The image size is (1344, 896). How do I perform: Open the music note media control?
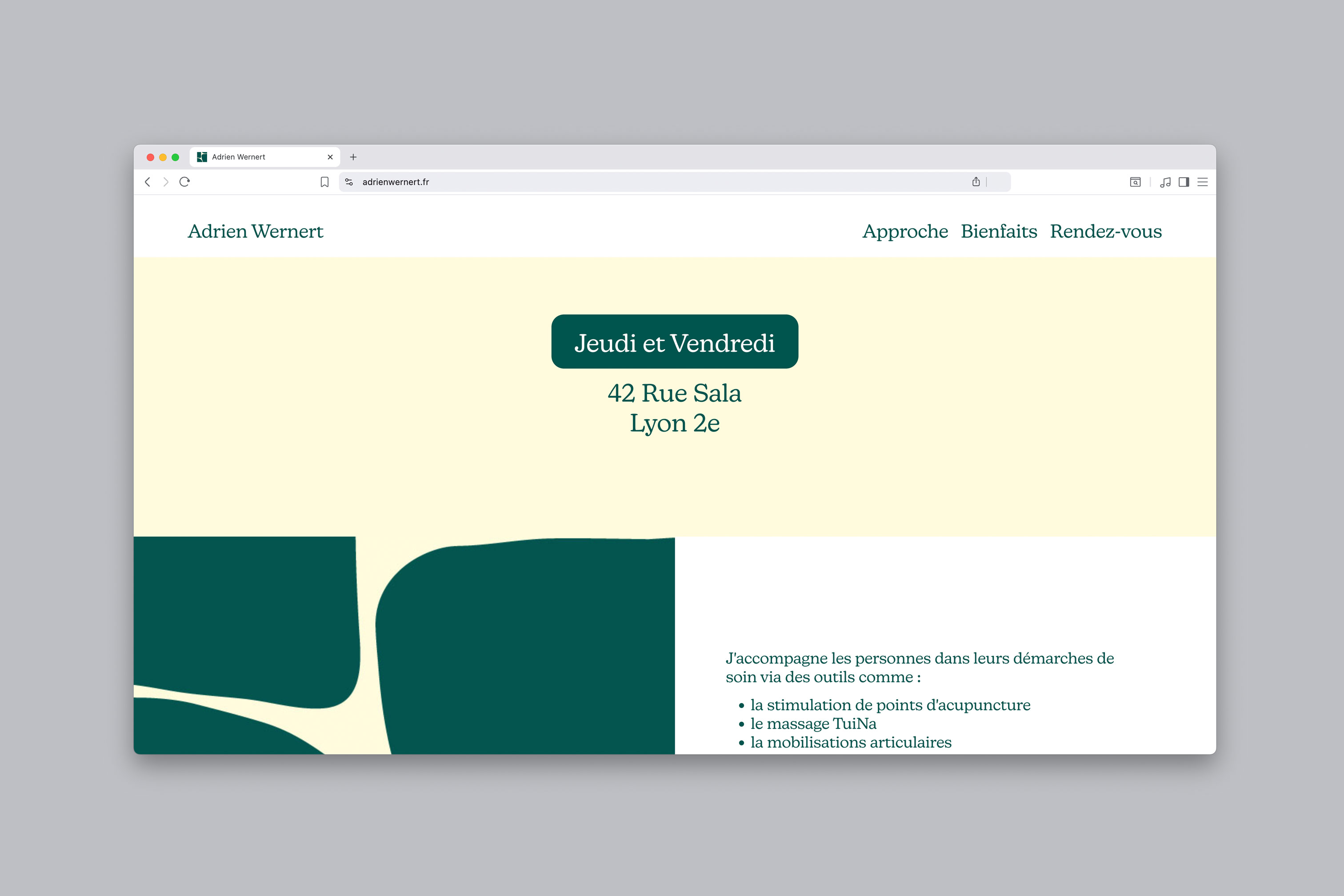(1166, 182)
